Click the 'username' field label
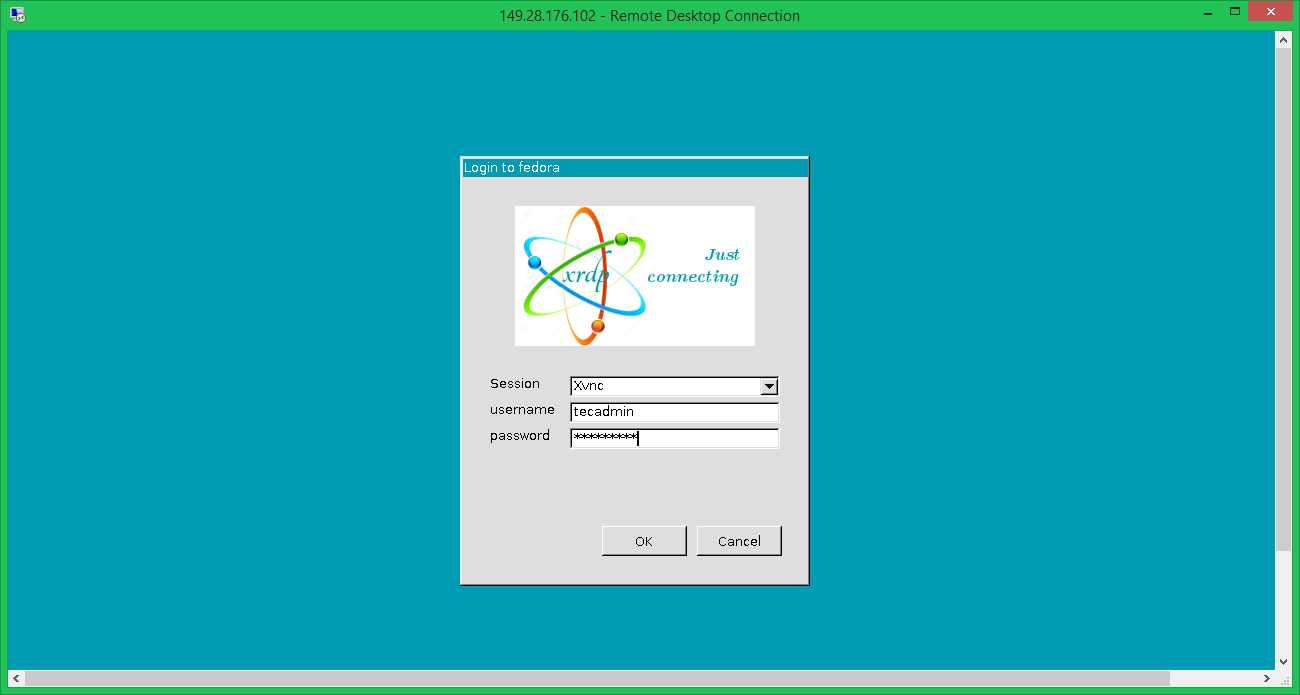The image size is (1300, 695). tap(522, 410)
